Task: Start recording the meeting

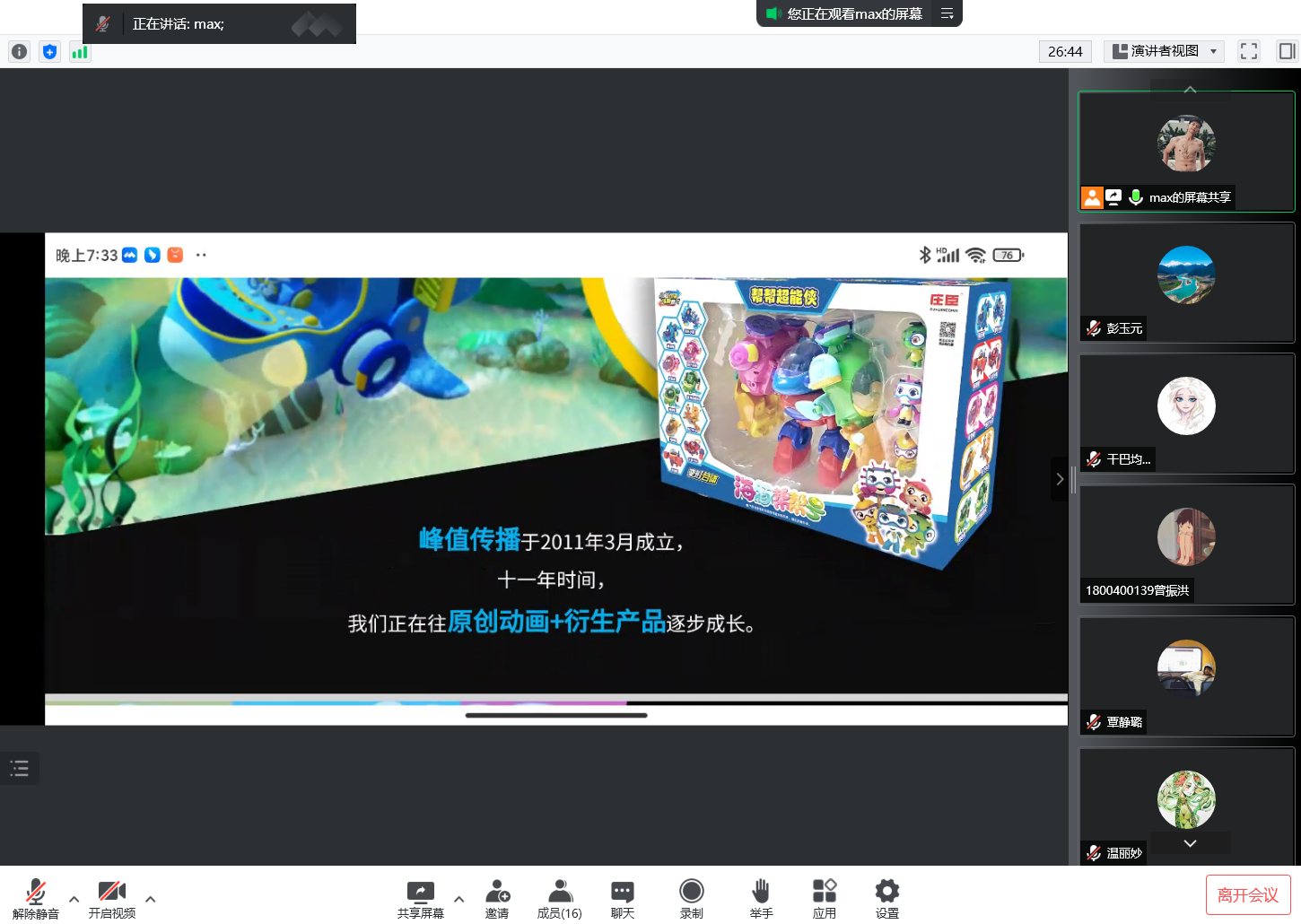Action: coord(691,898)
